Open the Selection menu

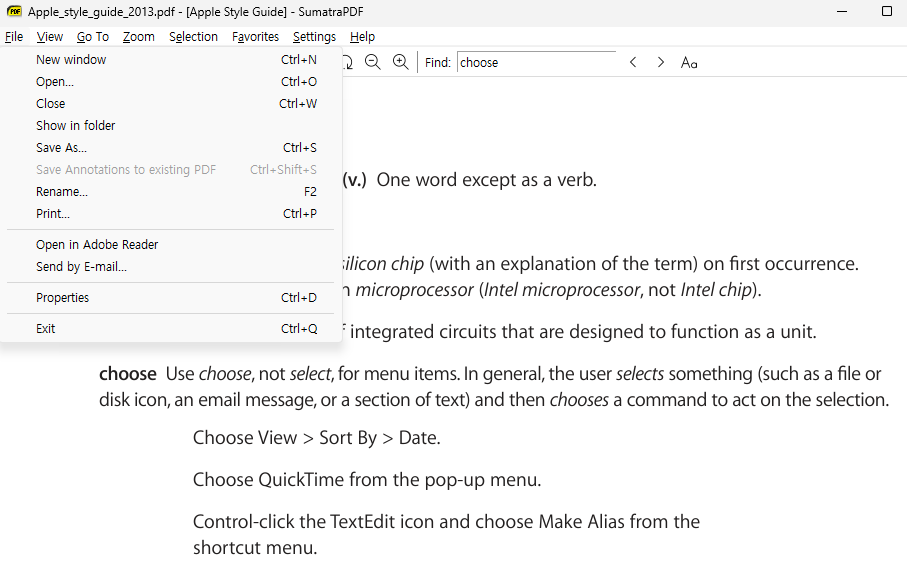pyautogui.click(x=193, y=36)
